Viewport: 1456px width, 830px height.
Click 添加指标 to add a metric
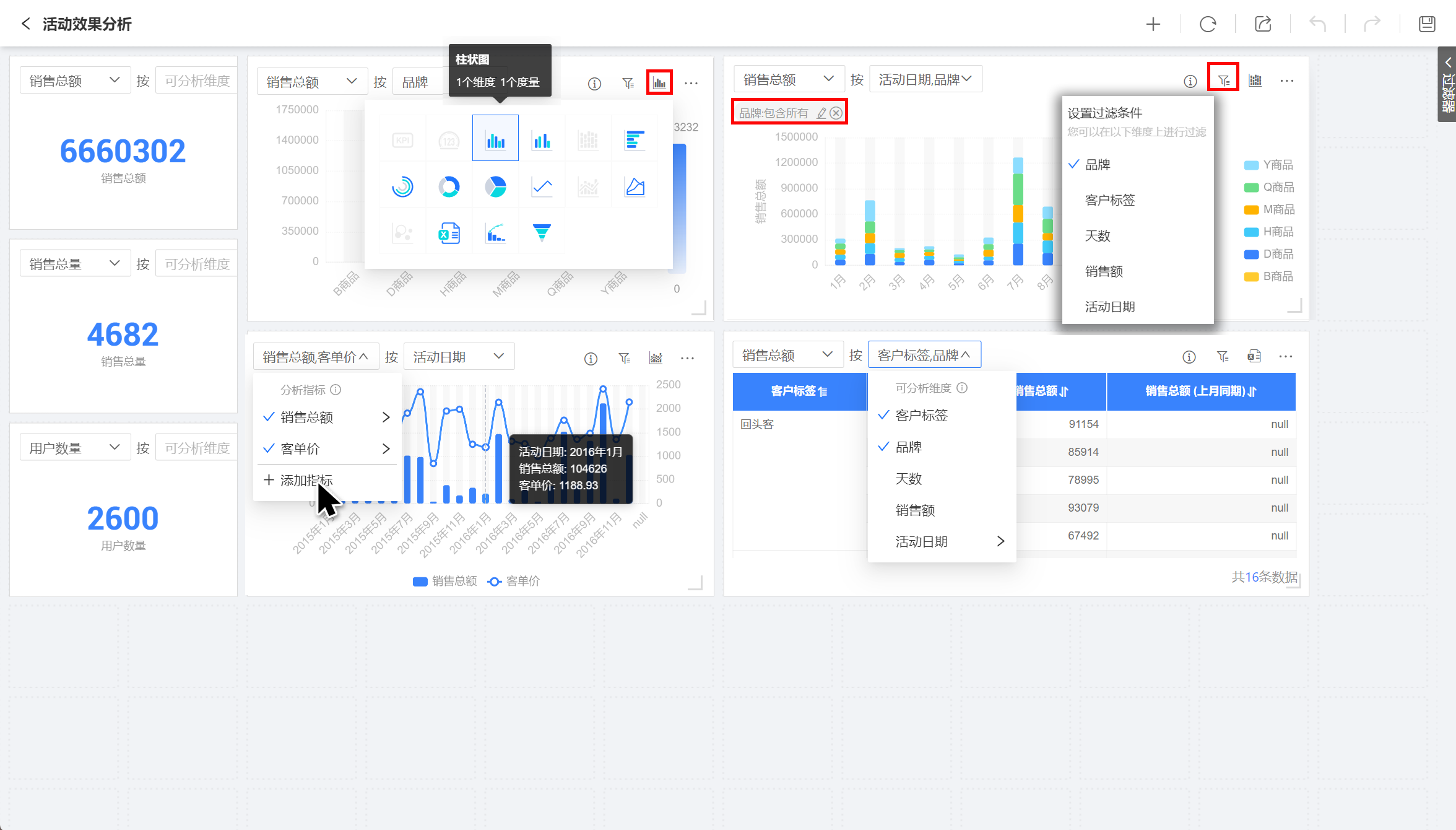pyautogui.click(x=306, y=481)
